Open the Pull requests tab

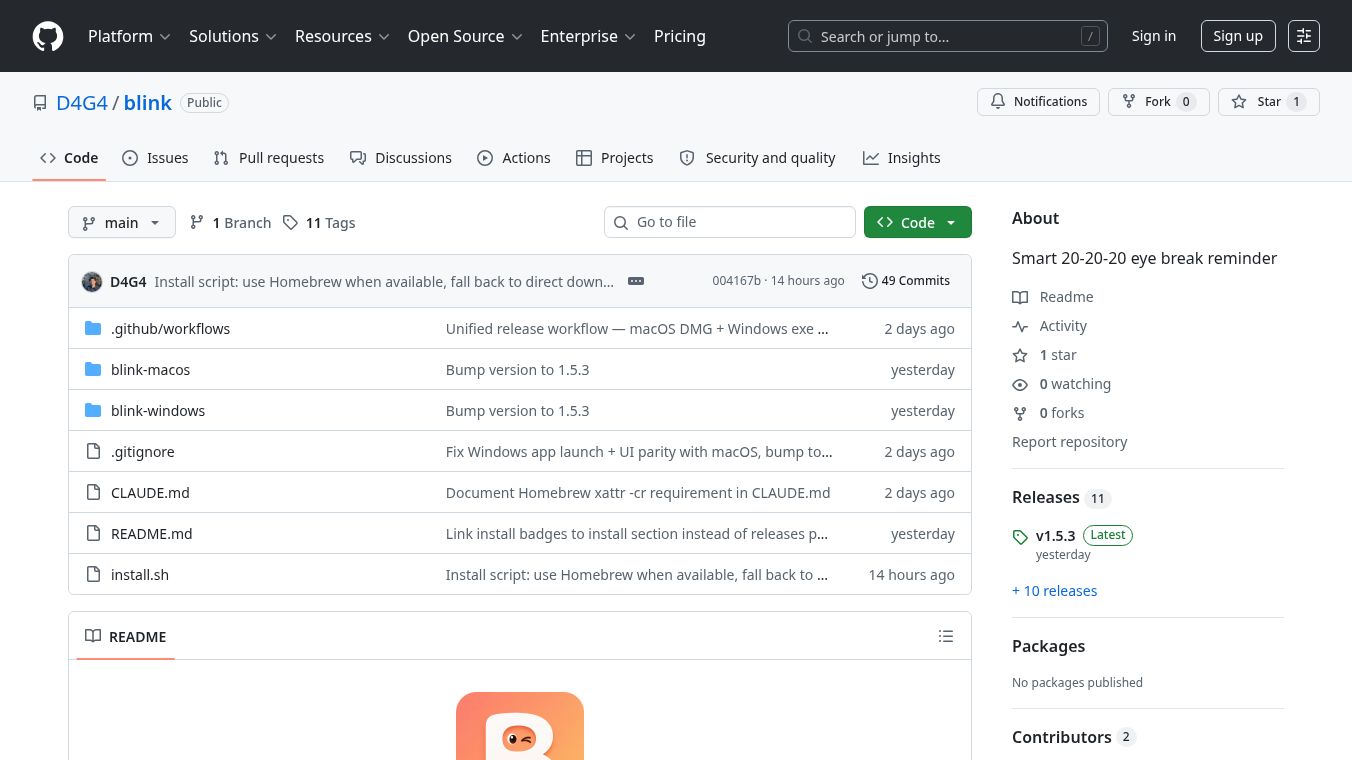(269, 158)
